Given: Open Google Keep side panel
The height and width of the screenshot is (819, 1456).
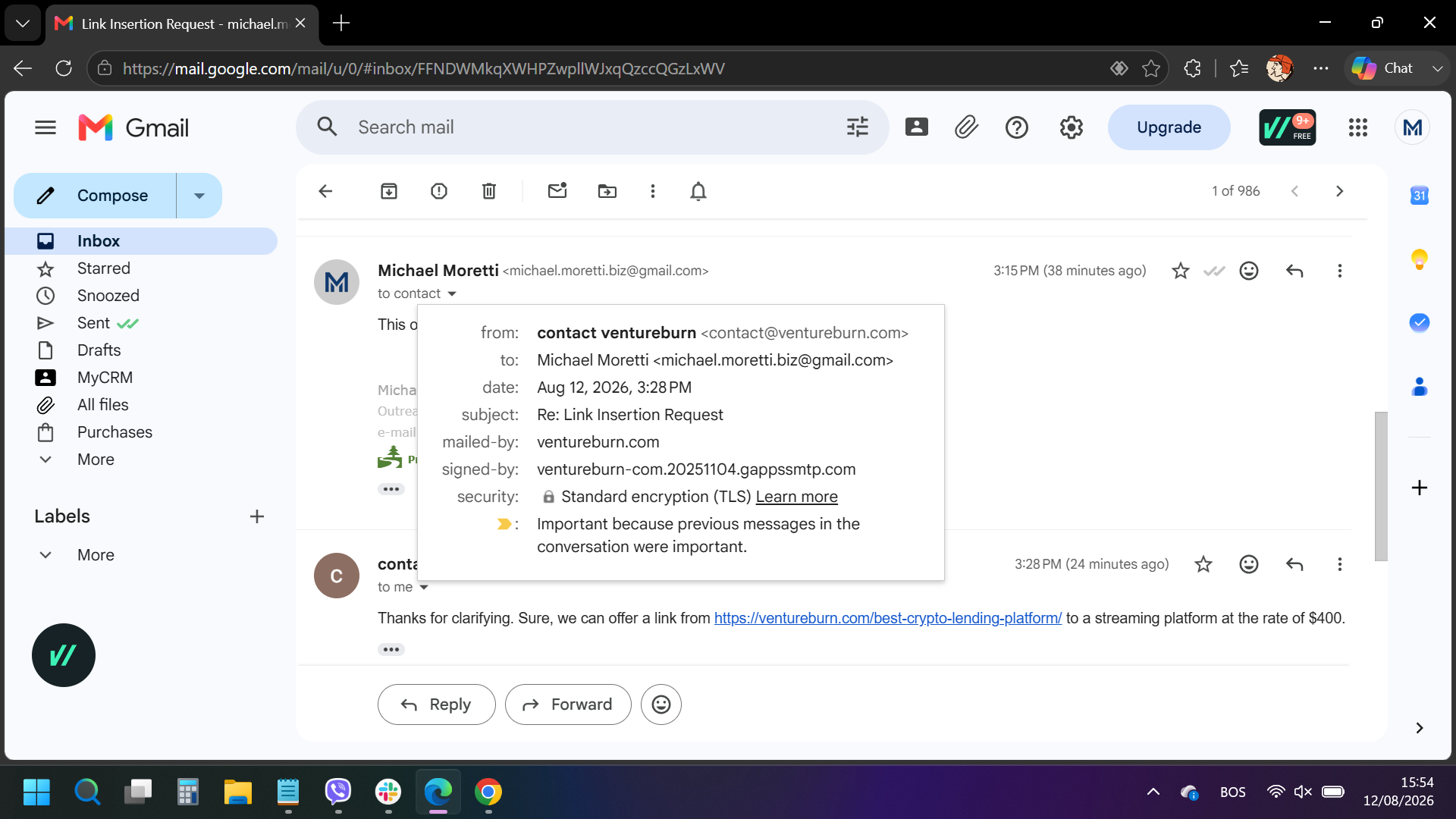Looking at the screenshot, I should point(1420,259).
